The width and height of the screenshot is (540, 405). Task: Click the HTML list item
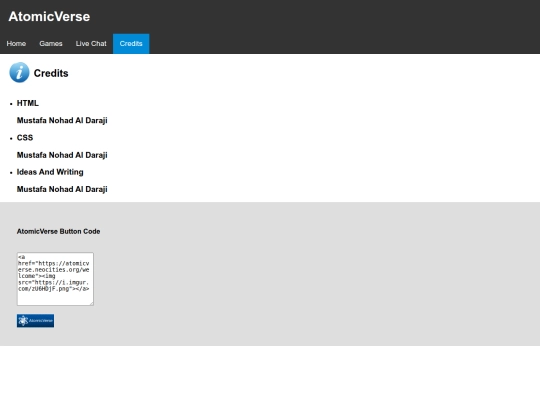click(28, 103)
